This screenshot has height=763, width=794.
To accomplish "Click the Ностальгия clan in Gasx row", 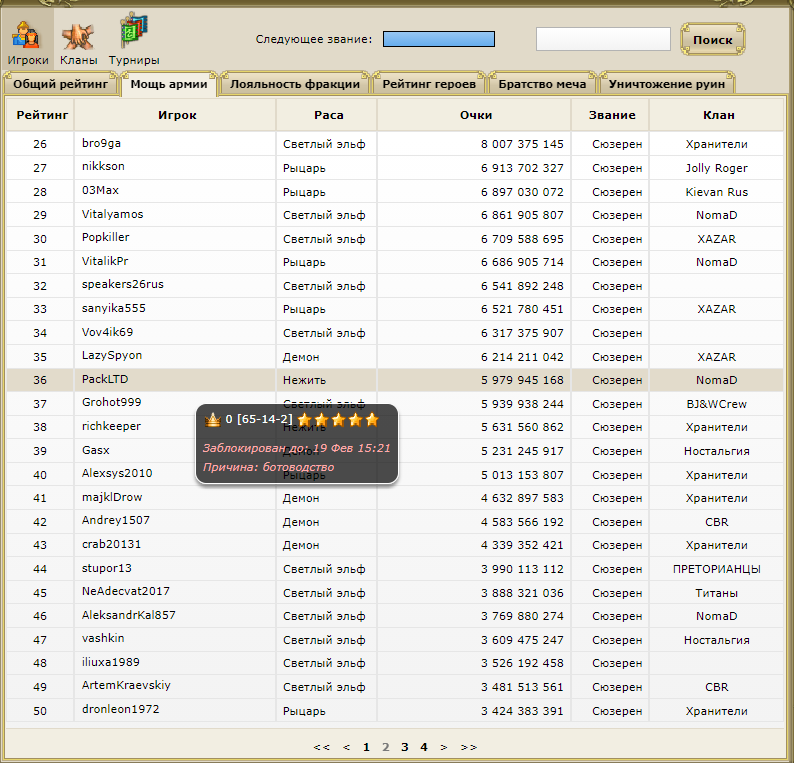I will pyautogui.click(x=717, y=451).
